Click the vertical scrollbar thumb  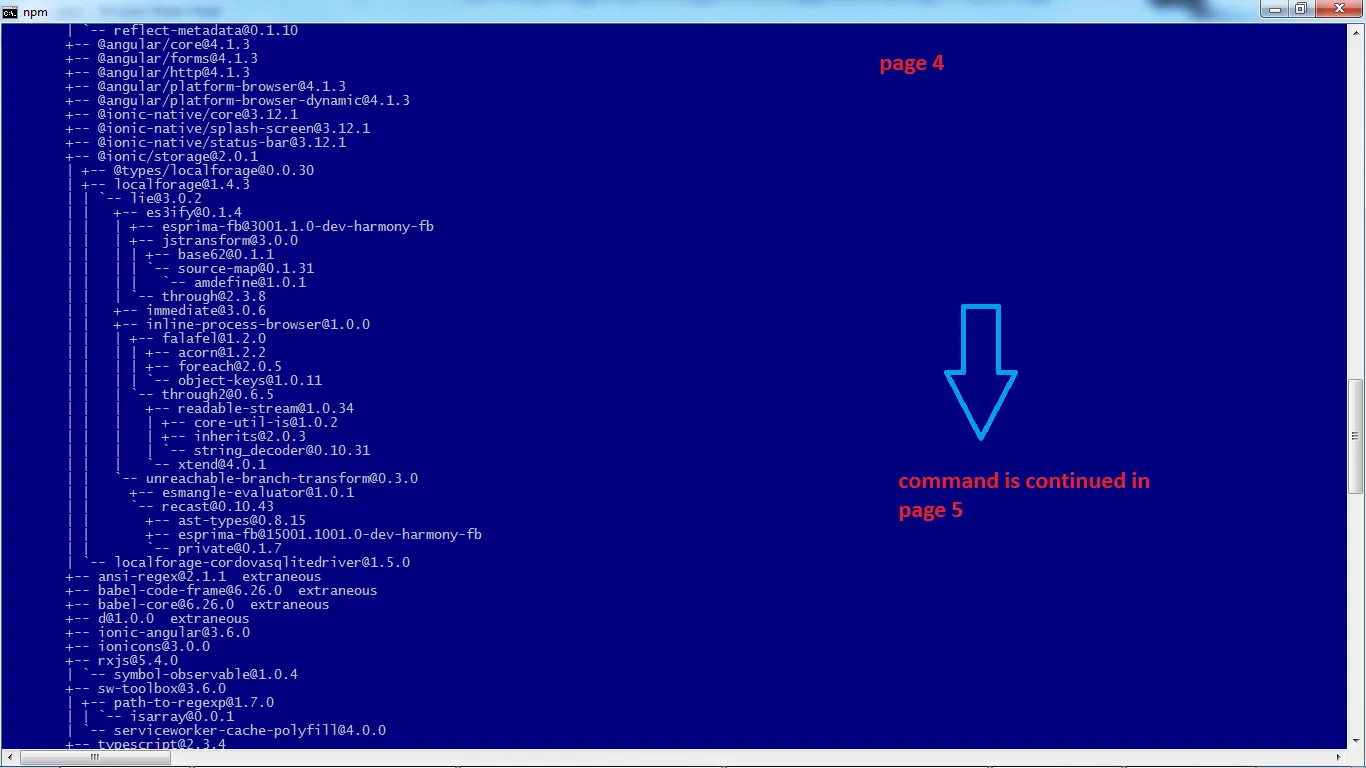point(1355,435)
